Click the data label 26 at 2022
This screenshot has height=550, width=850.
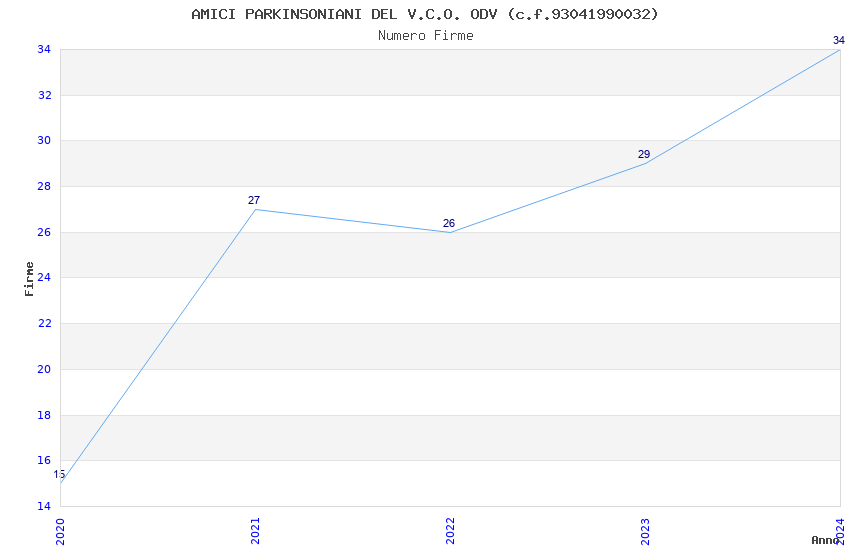click(x=449, y=223)
